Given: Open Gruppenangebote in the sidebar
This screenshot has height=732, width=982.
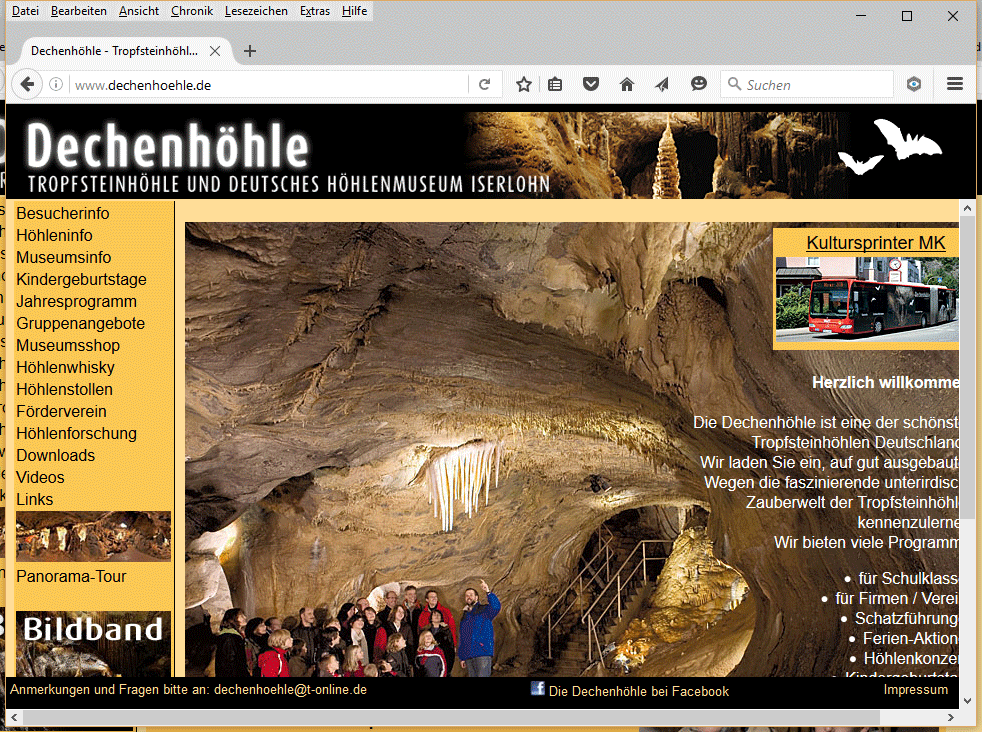Looking at the screenshot, I should (81, 323).
